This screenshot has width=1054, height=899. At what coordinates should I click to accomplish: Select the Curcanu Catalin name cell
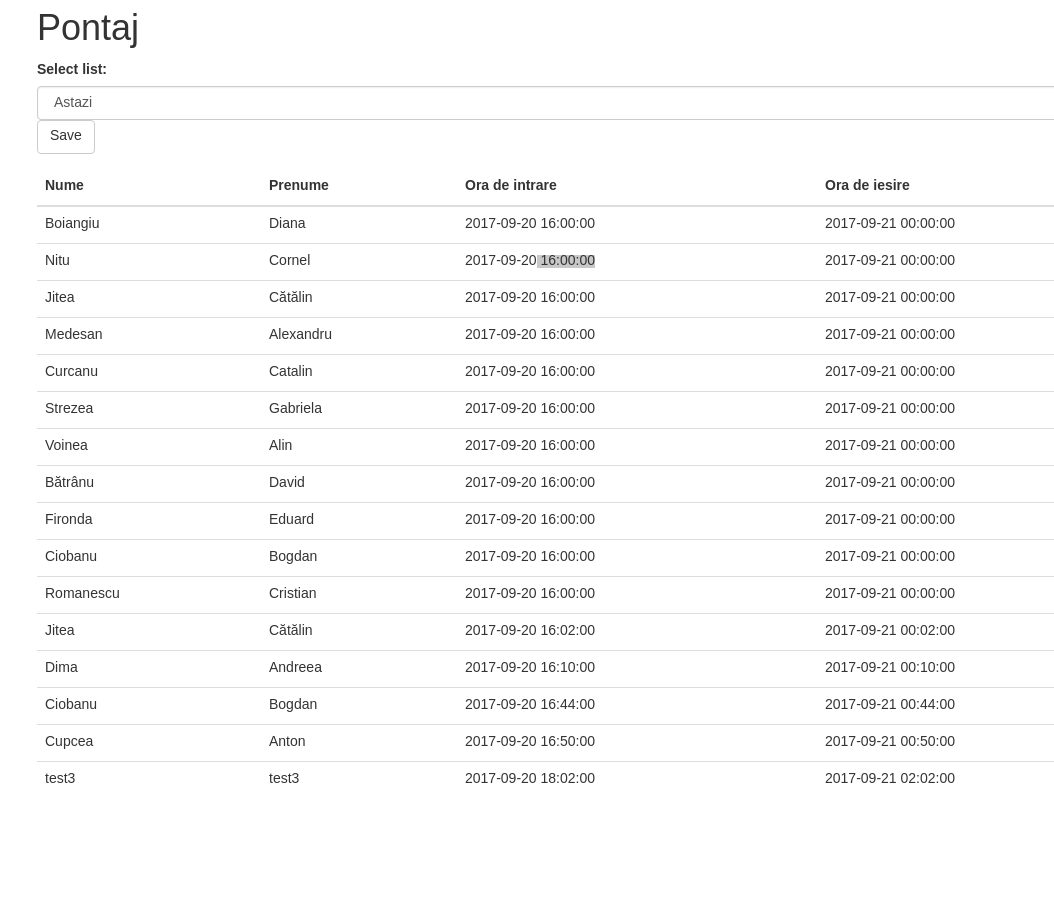point(71,371)
